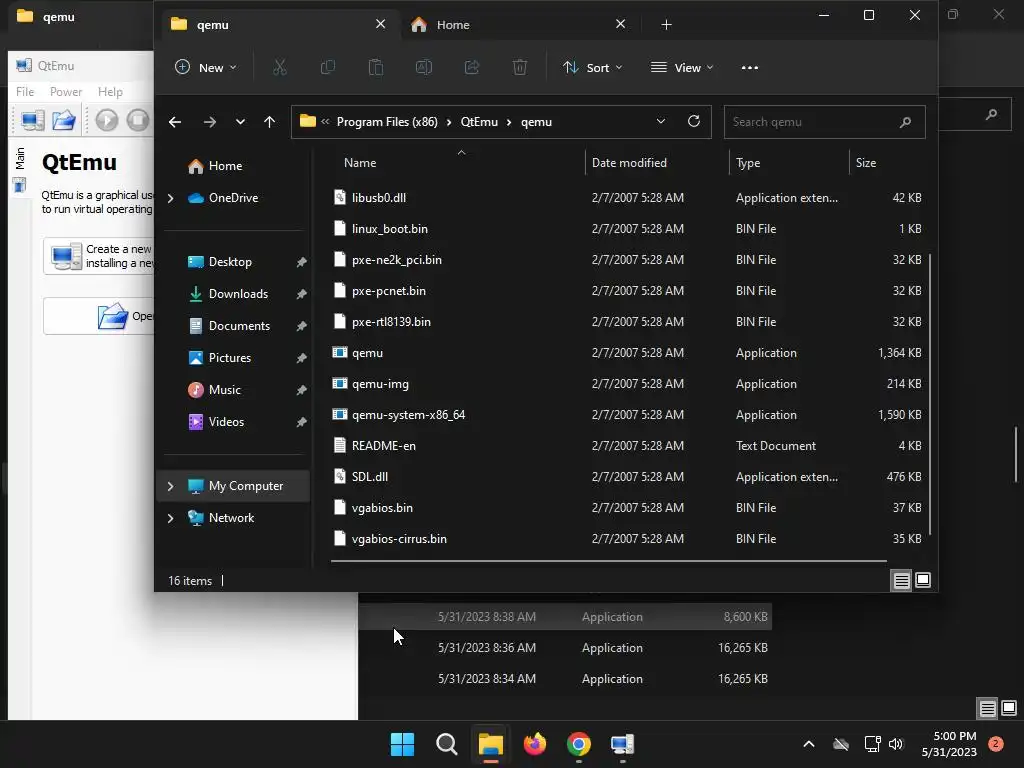This screenshot has height=768, width=1024.
Task: Open taskbar Search magnifier
Action: pyautogui.click(x=447, y=744)
